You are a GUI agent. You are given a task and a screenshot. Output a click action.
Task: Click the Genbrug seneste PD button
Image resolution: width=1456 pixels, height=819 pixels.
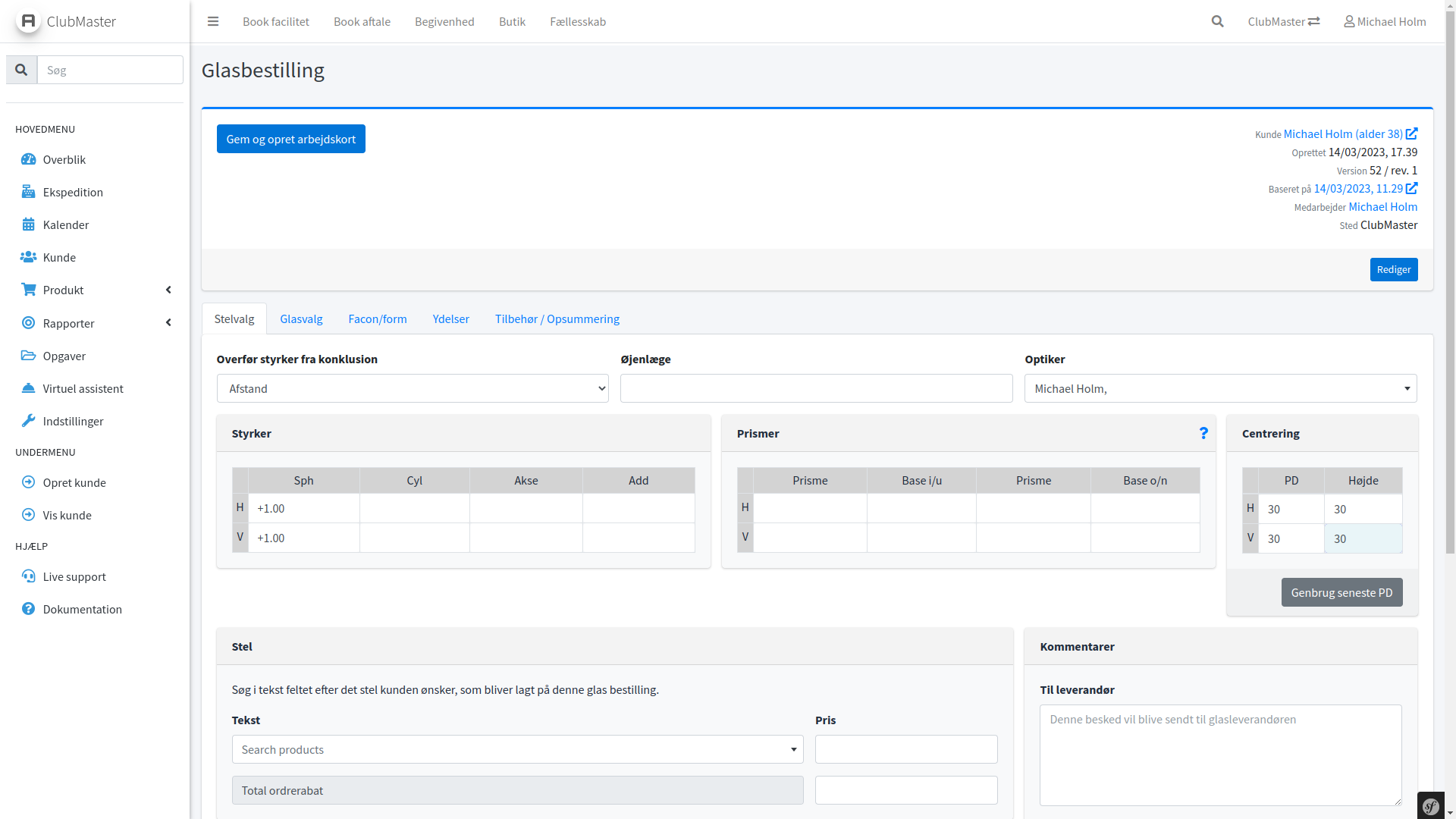pos(1341,592)
